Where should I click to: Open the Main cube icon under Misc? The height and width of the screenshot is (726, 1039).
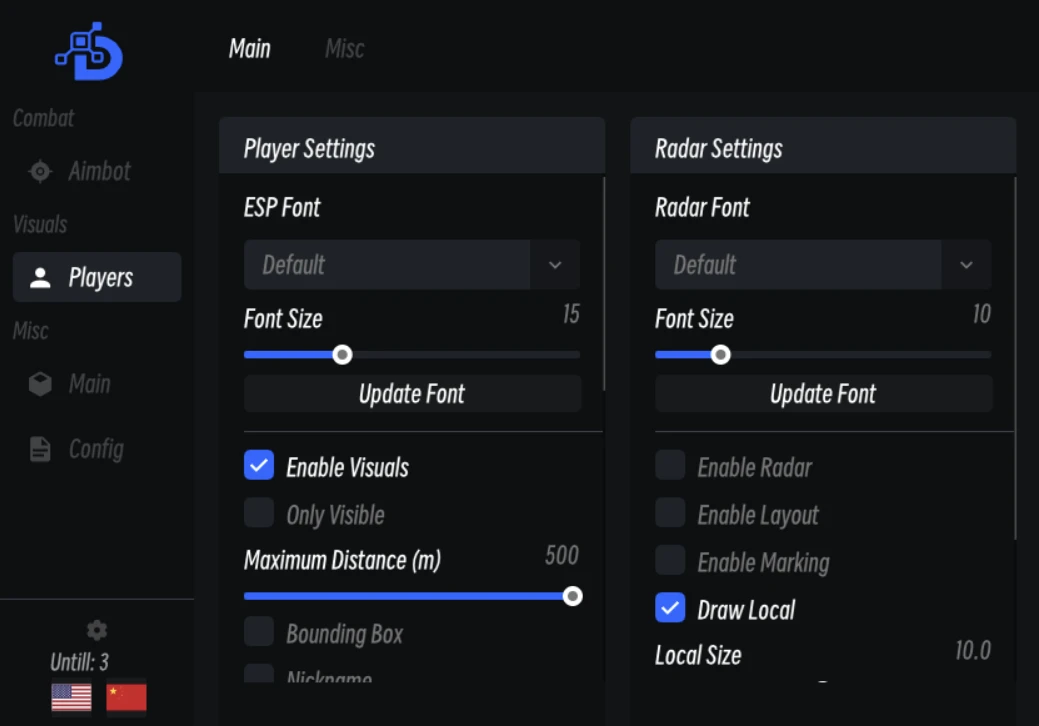click(x=40, y=384)
